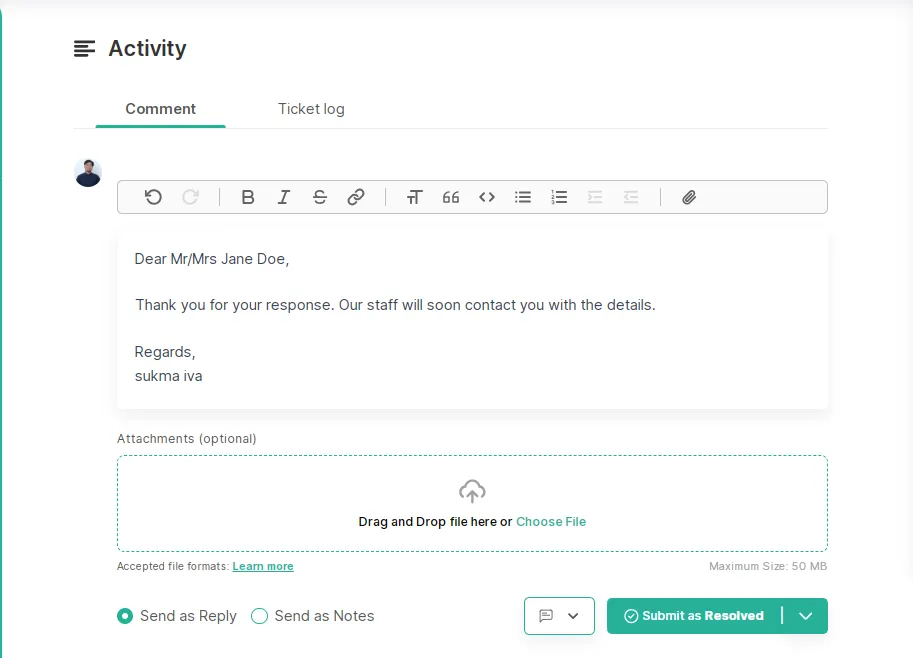Viewport: 913px width, 658px height.
Task: Select the Send as Notes option
Action: (313, 616)
